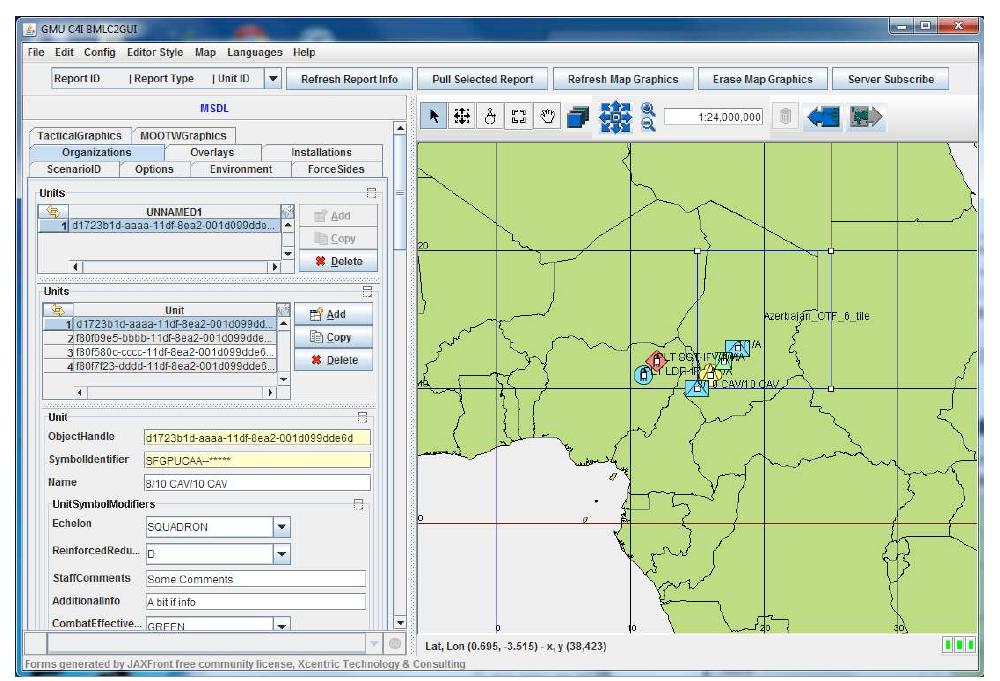Zoom out with the lower magnifier icon
The width and height of the screenshot is (1000, 681).
pos(647,124)
